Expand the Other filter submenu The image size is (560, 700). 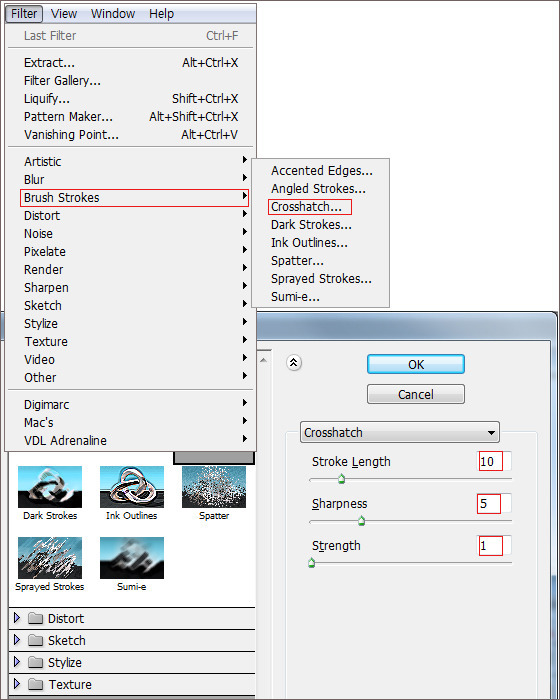point(130,378)
